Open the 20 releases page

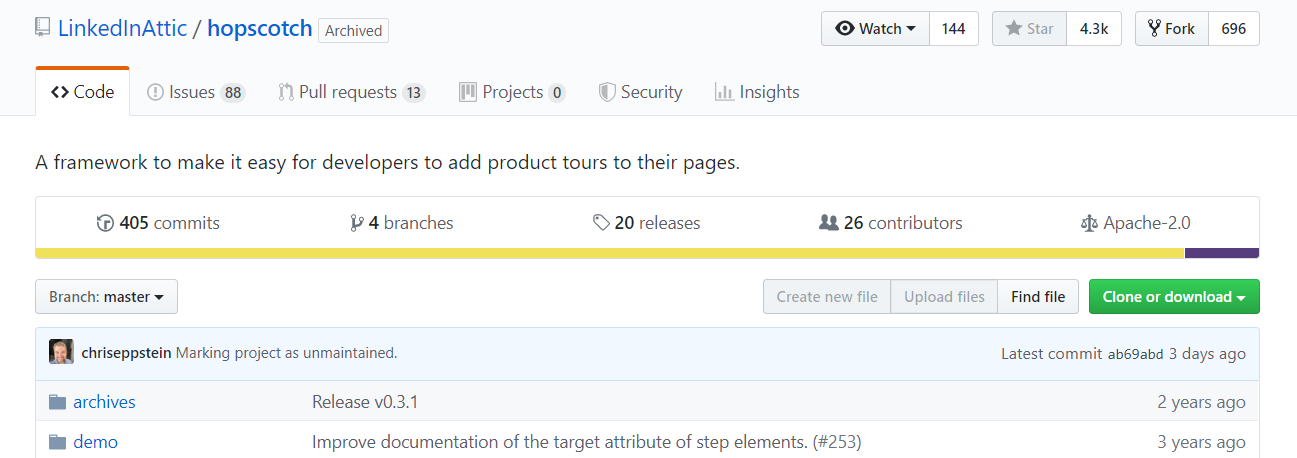pyautogui.click(x=646, y=223)
